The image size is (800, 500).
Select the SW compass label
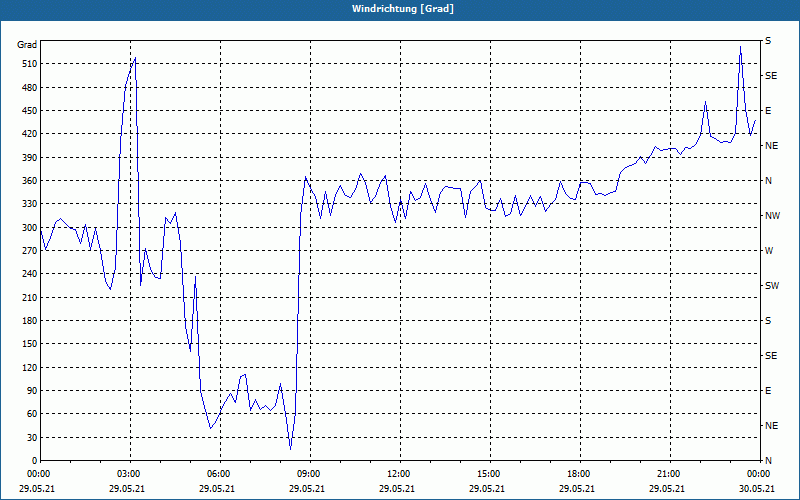tap(772, 286)
